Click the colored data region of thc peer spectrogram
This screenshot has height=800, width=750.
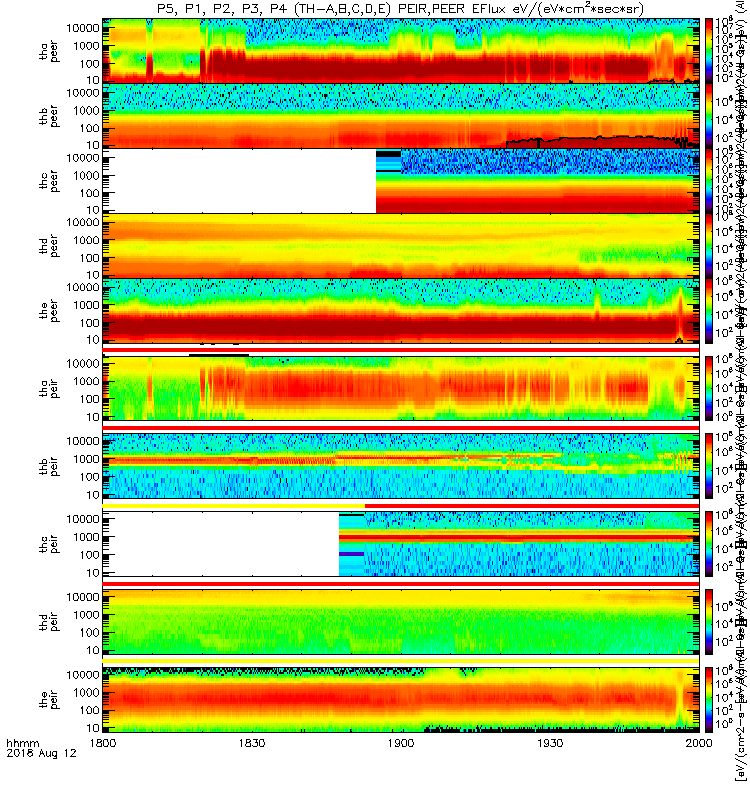pyautogui.click(x=537, y=181)
